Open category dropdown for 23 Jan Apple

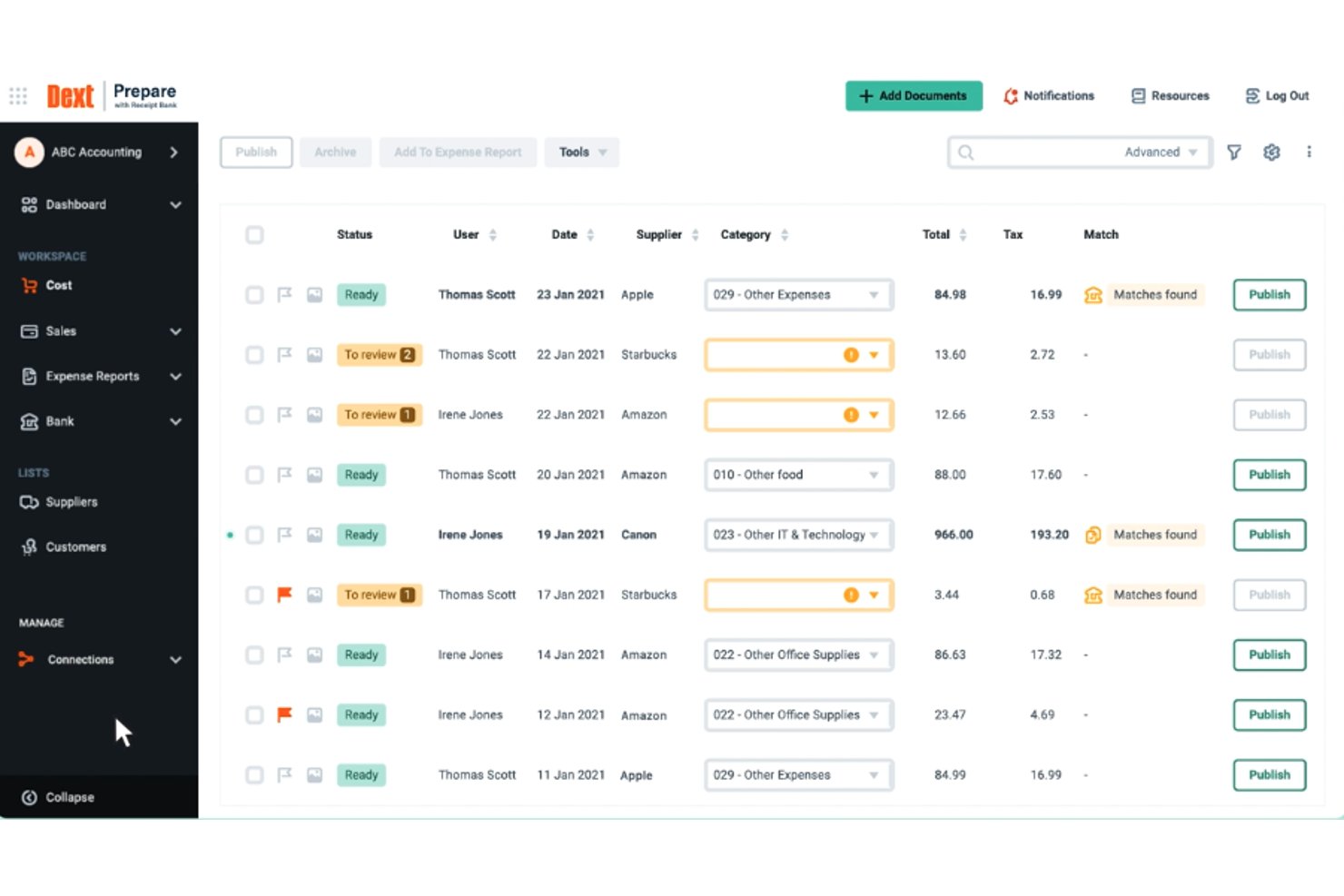pyautogui.click(x=799, y=295)
